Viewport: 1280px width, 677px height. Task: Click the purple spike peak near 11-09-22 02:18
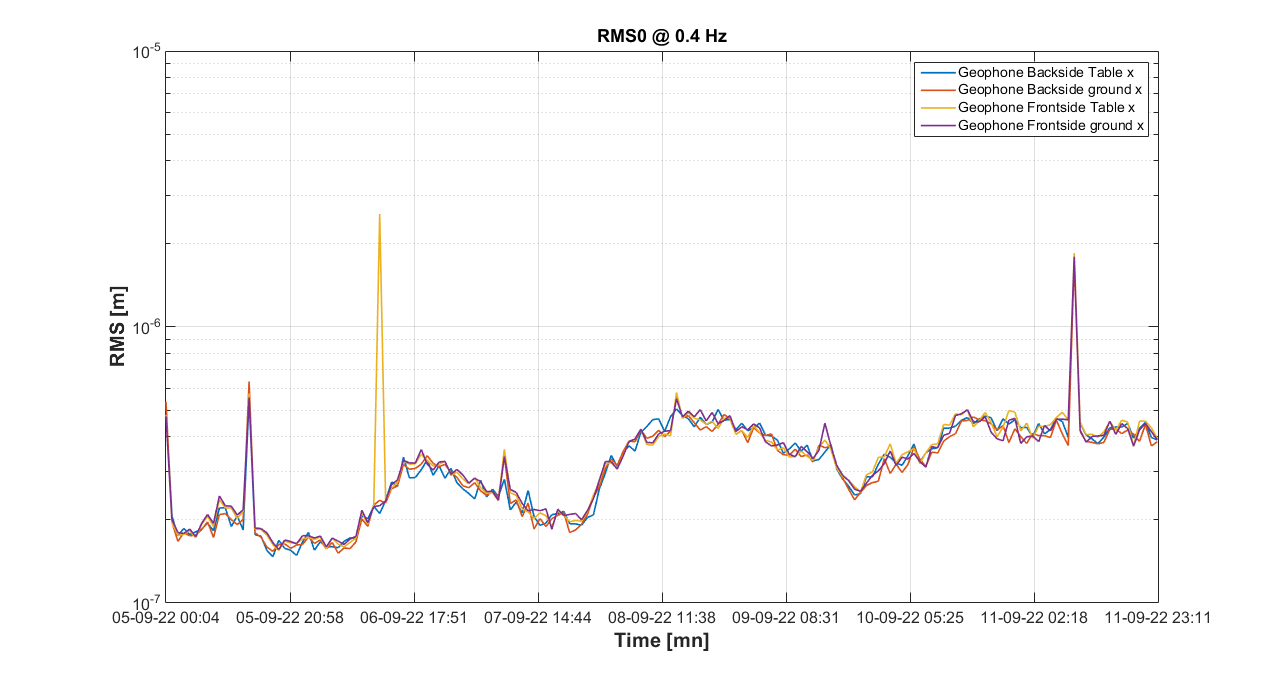click(1074, 258)
